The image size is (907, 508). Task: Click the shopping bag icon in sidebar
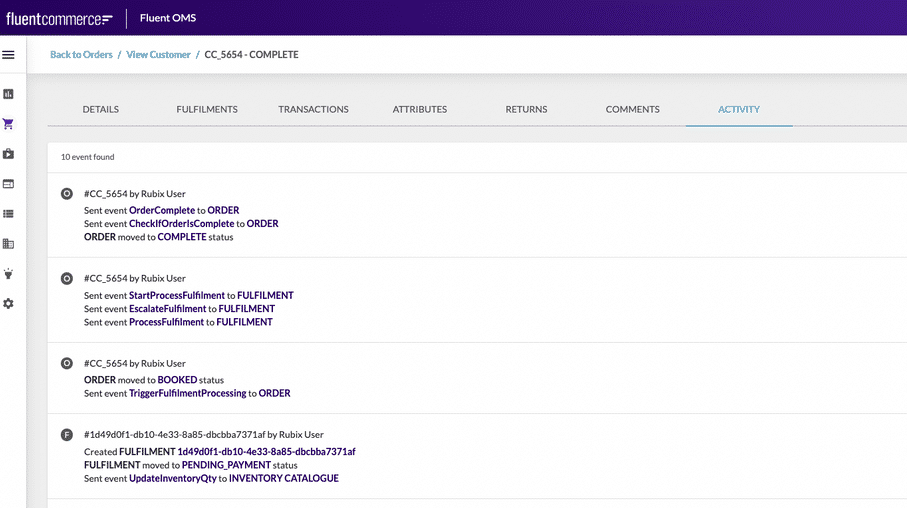pos(9,154)
